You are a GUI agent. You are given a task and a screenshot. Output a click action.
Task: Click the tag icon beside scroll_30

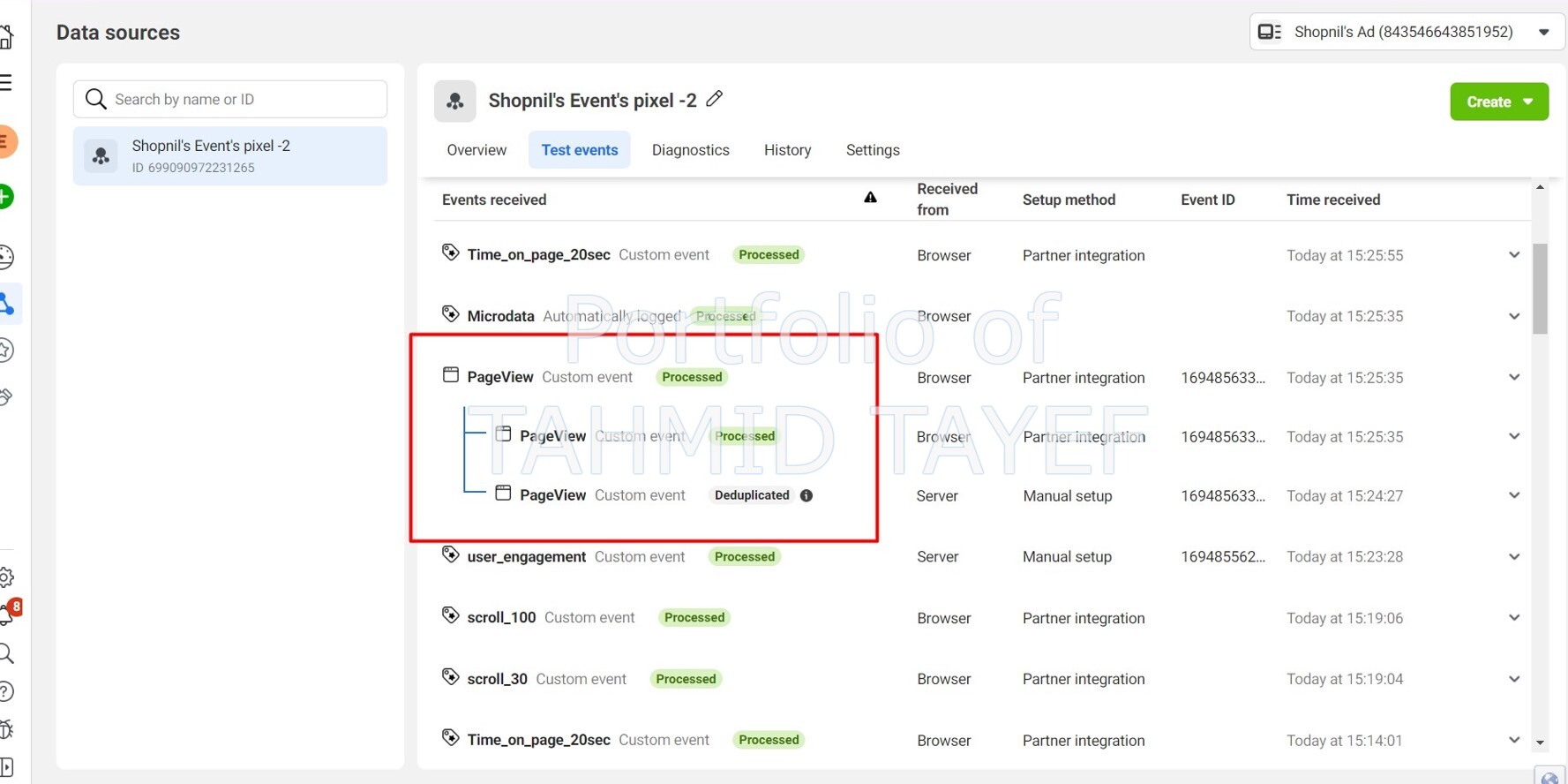point(450,676)
